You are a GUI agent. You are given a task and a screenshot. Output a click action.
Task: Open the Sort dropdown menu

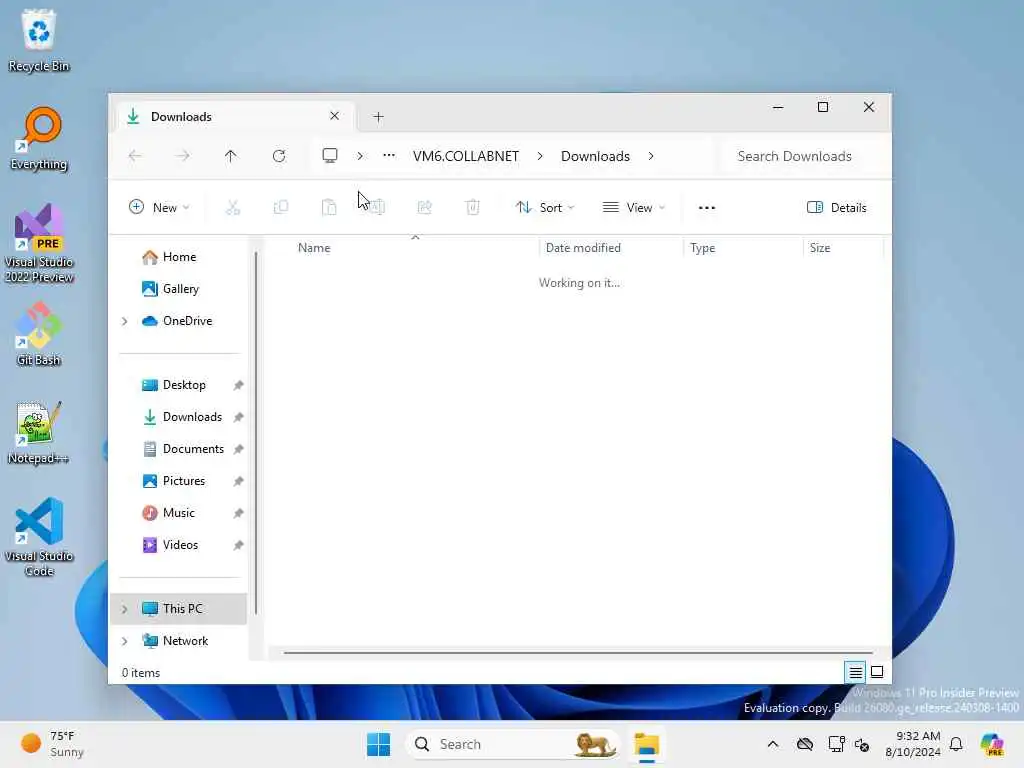click(545, 208)
